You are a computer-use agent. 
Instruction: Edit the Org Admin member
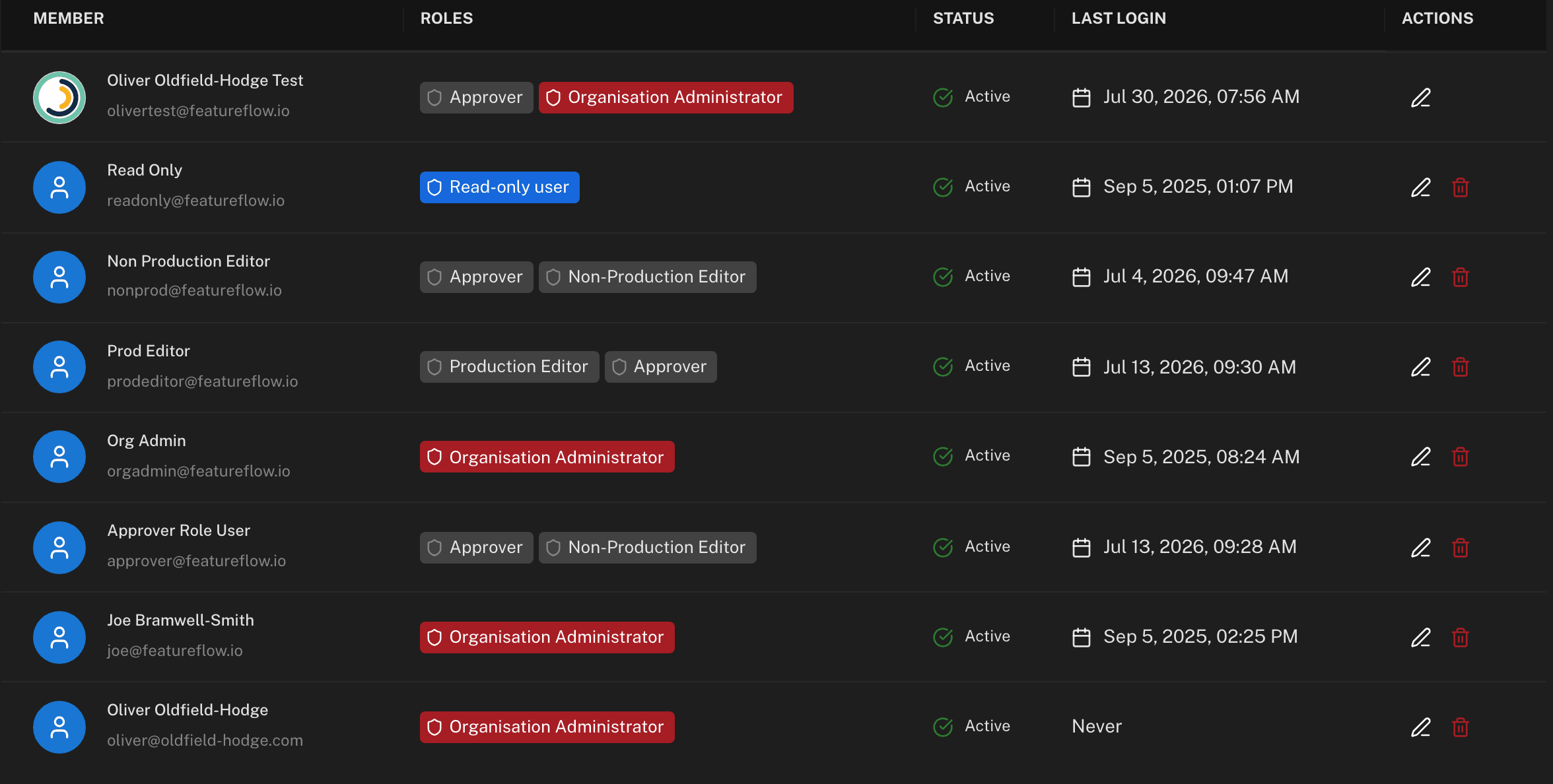pos(1420,457)
